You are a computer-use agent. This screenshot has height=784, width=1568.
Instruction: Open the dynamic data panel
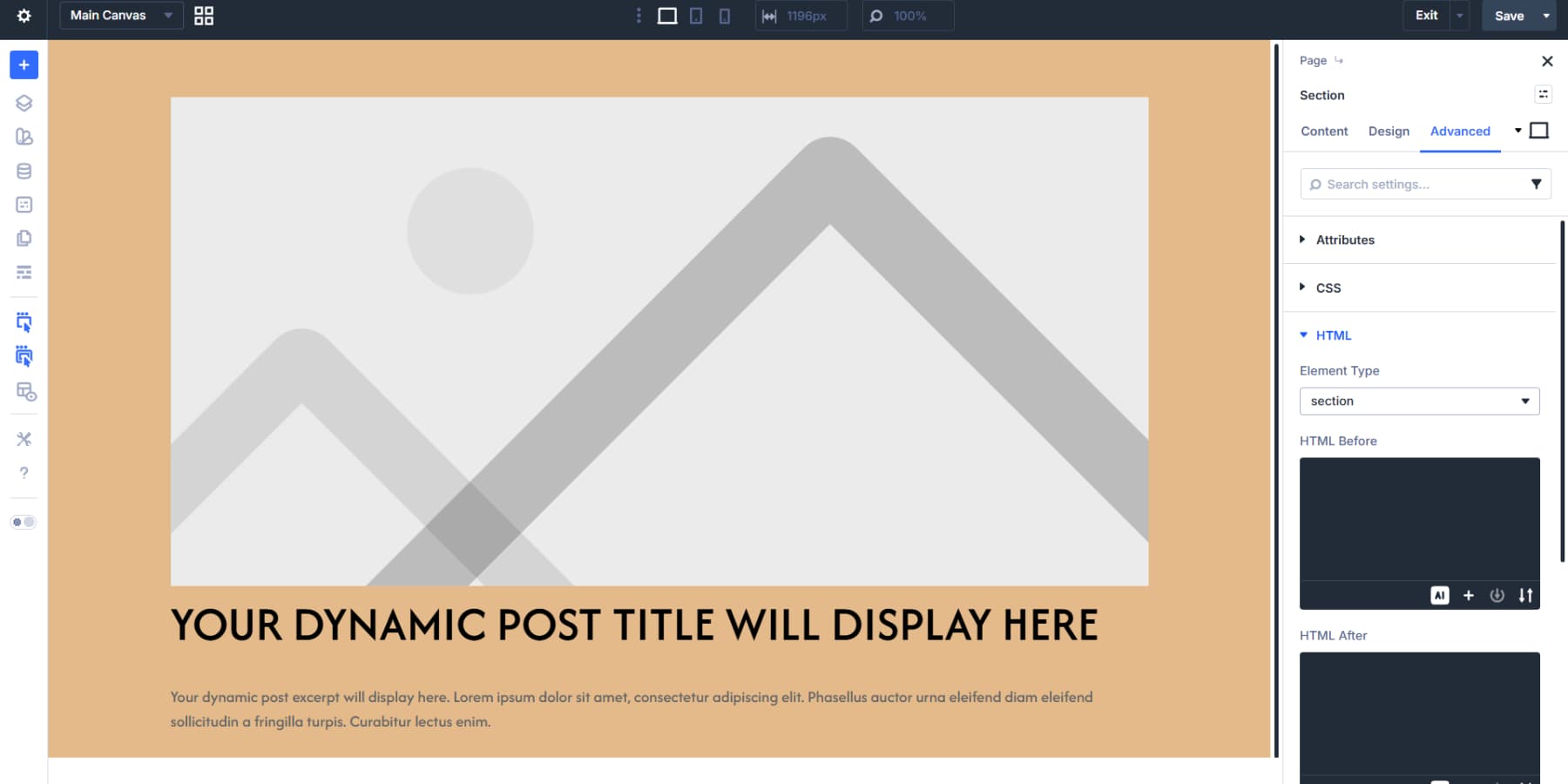(24, 171)
